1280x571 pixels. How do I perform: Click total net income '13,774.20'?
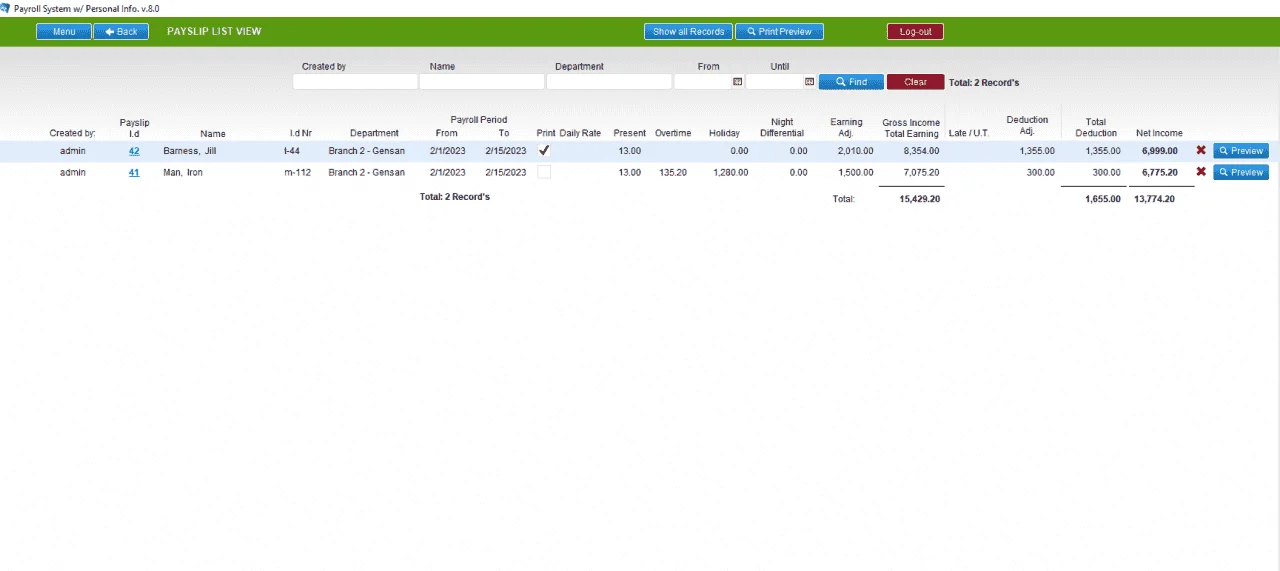1154,199
